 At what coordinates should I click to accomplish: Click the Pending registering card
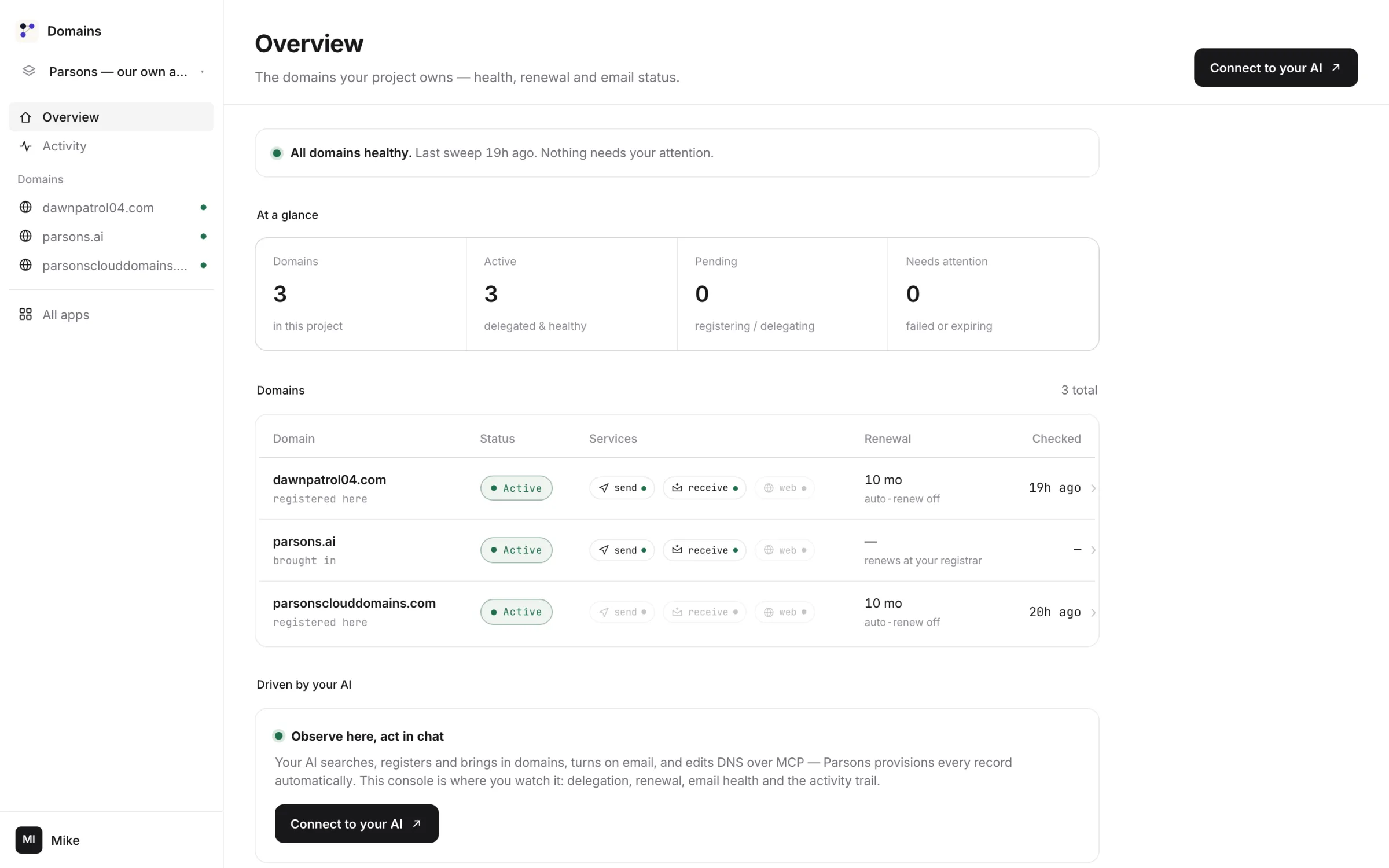[782, 294]
